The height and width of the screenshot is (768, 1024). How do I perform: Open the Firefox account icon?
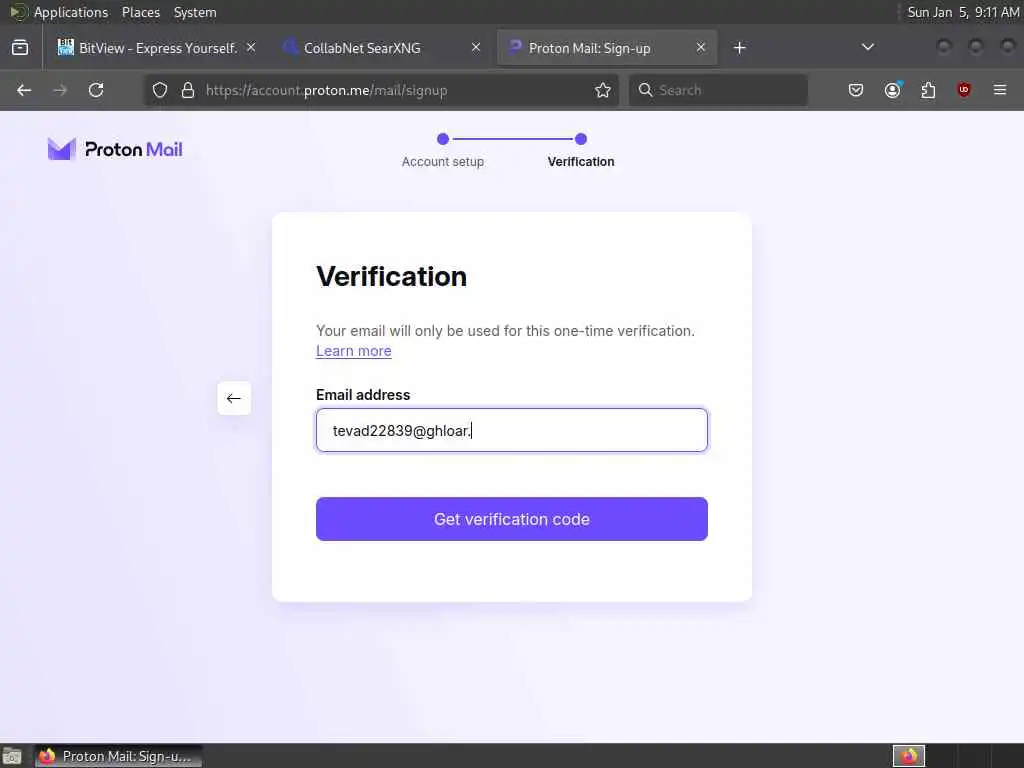(893, 90)
